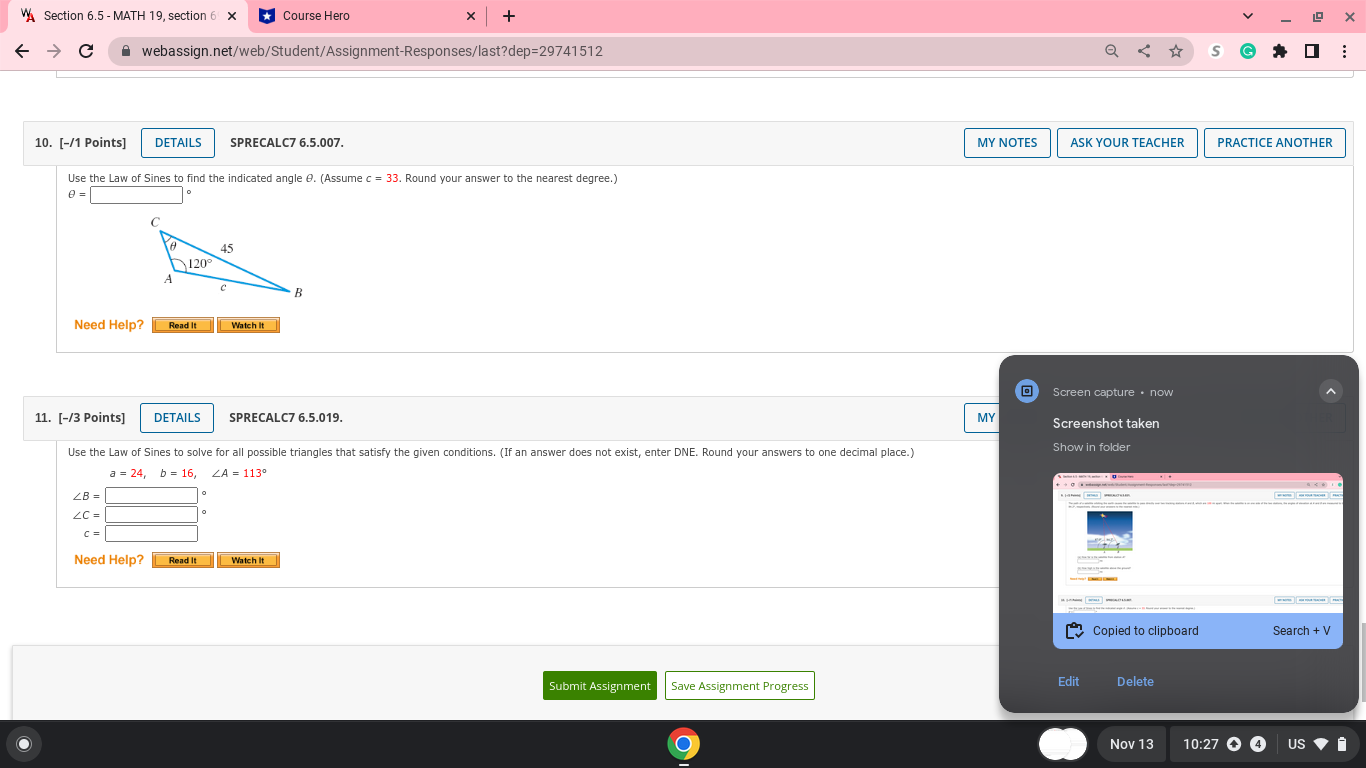The width and height of the screenshot is (1366, 768).
Task: Bookmark this page with the star icon
Action: pyautogui.click(x=1176, y=50)
